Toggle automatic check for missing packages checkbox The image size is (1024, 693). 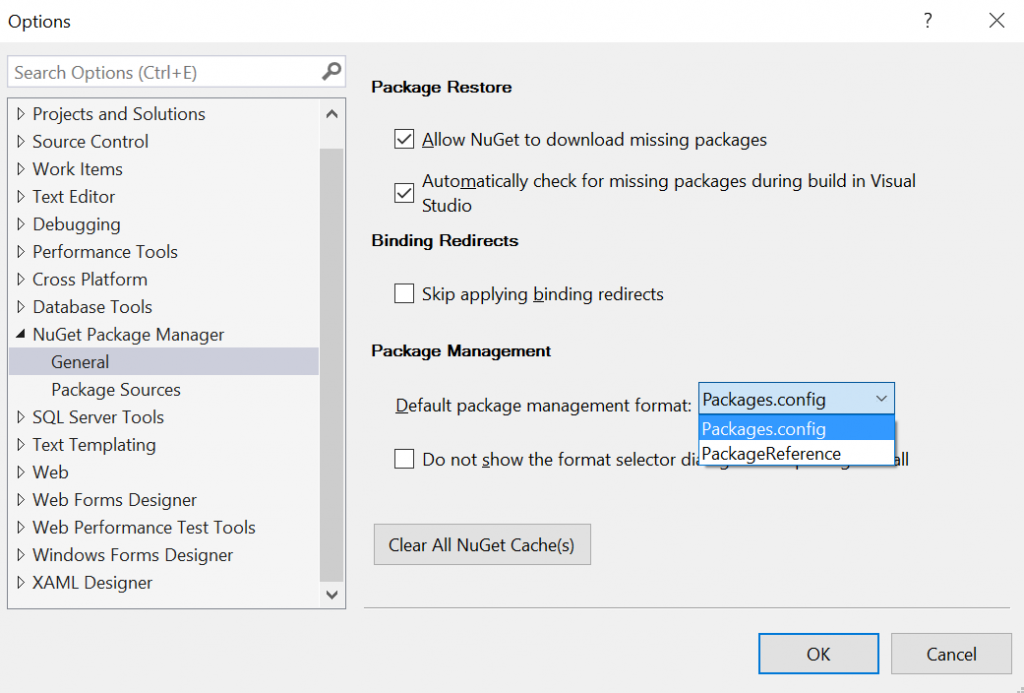pyautogui.click(x=404, y=193)
